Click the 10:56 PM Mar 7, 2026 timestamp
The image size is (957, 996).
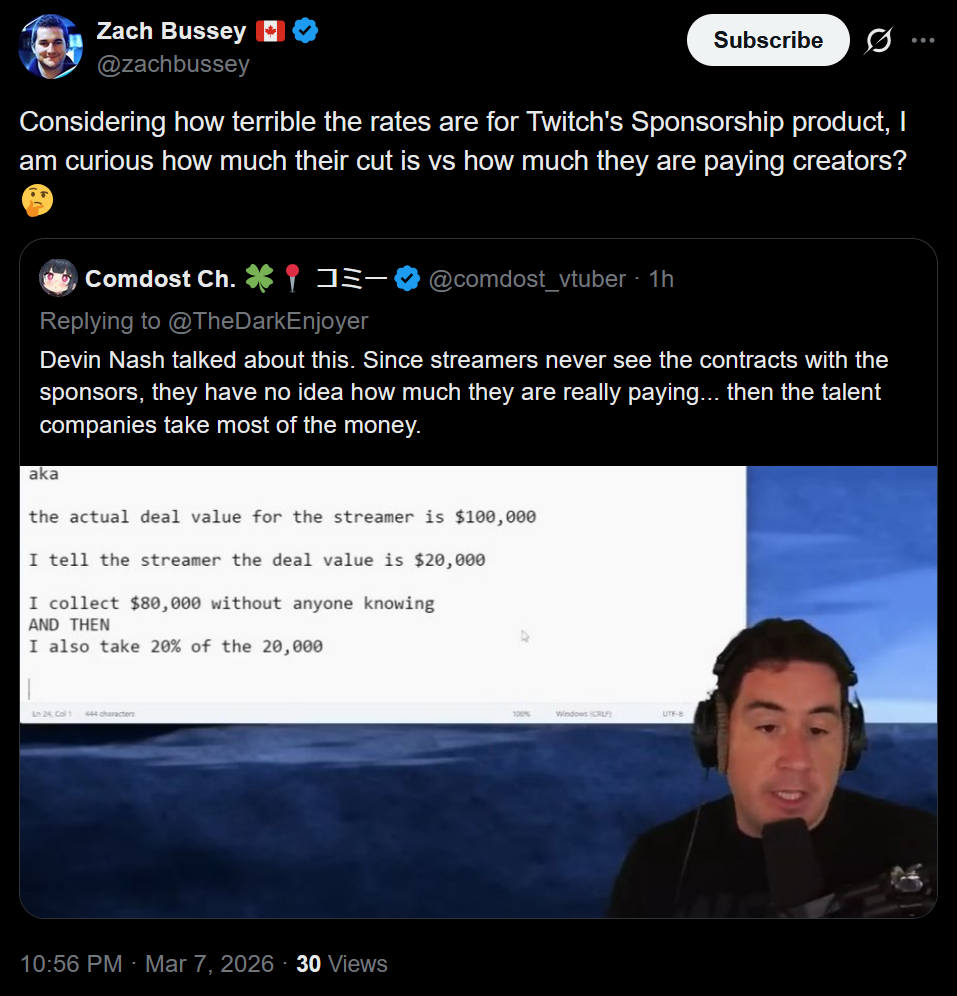pyautogui.click(x=147, y=964)
